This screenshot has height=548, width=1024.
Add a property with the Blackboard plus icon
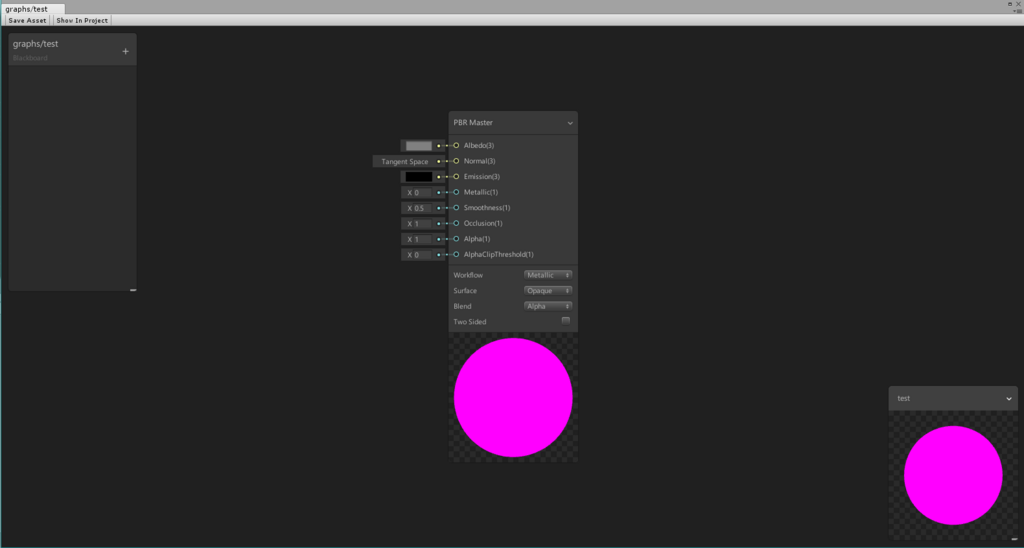pyautogui.click(x=125, y=52)
